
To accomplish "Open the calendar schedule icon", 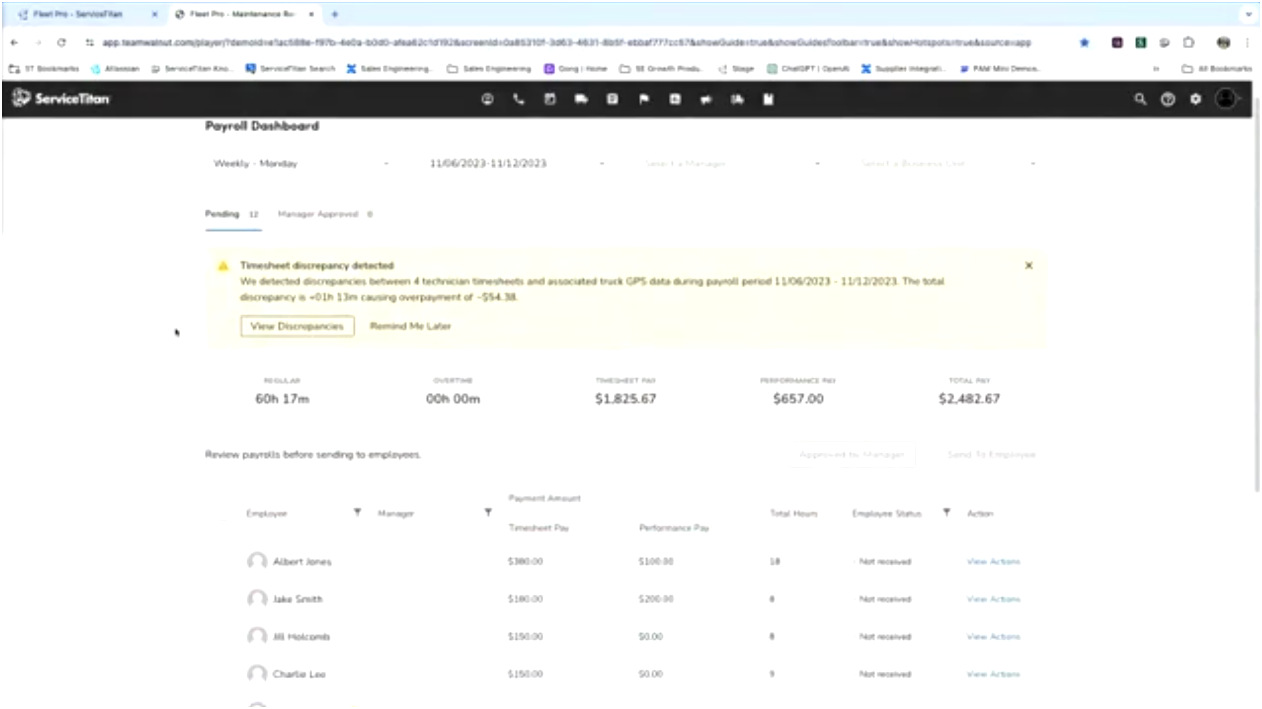I will coord(549,99).
